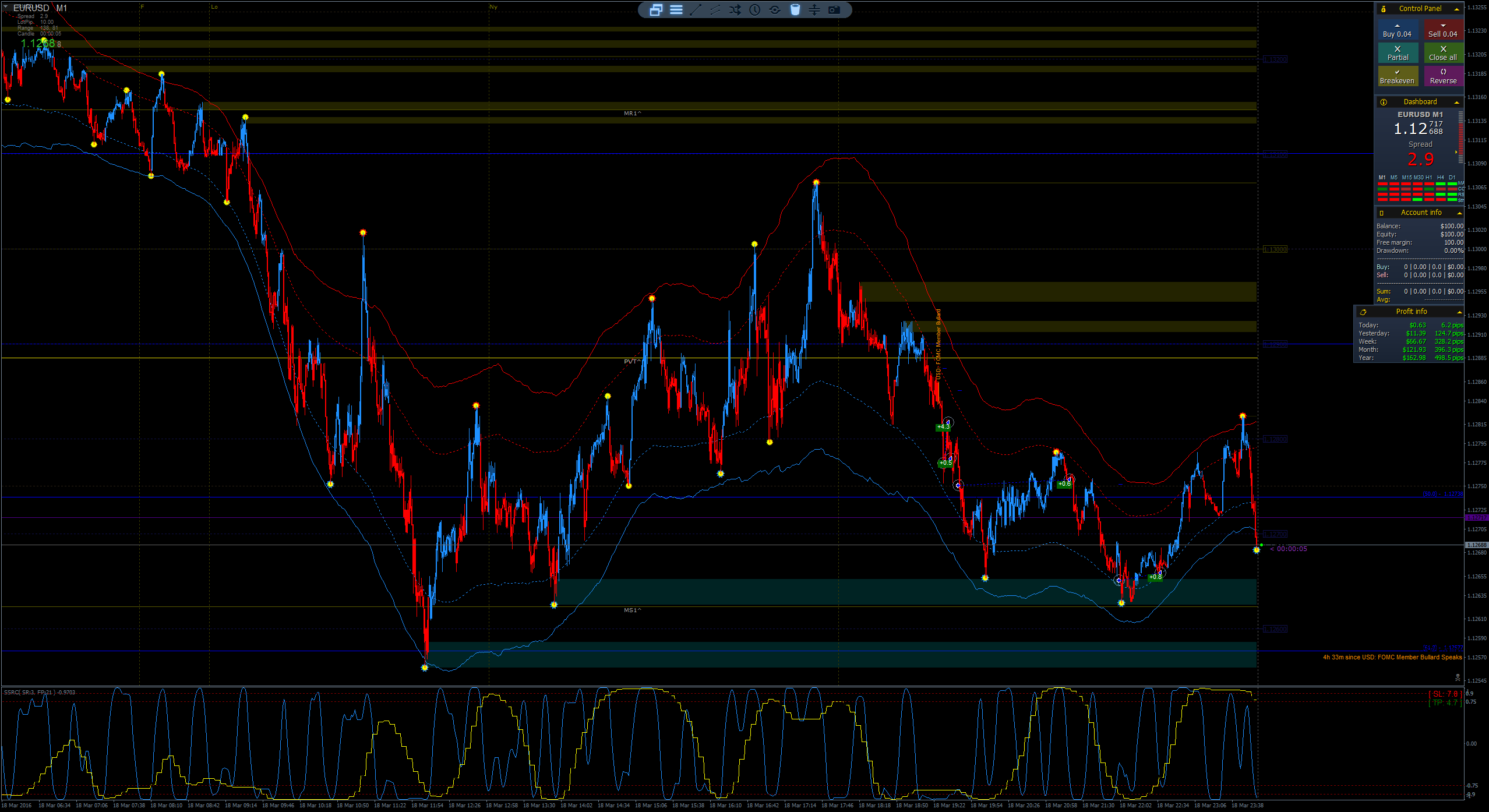Select the H4 timeframe label in Dashboard
The image size is (1489, 812).
point(1440,178)
